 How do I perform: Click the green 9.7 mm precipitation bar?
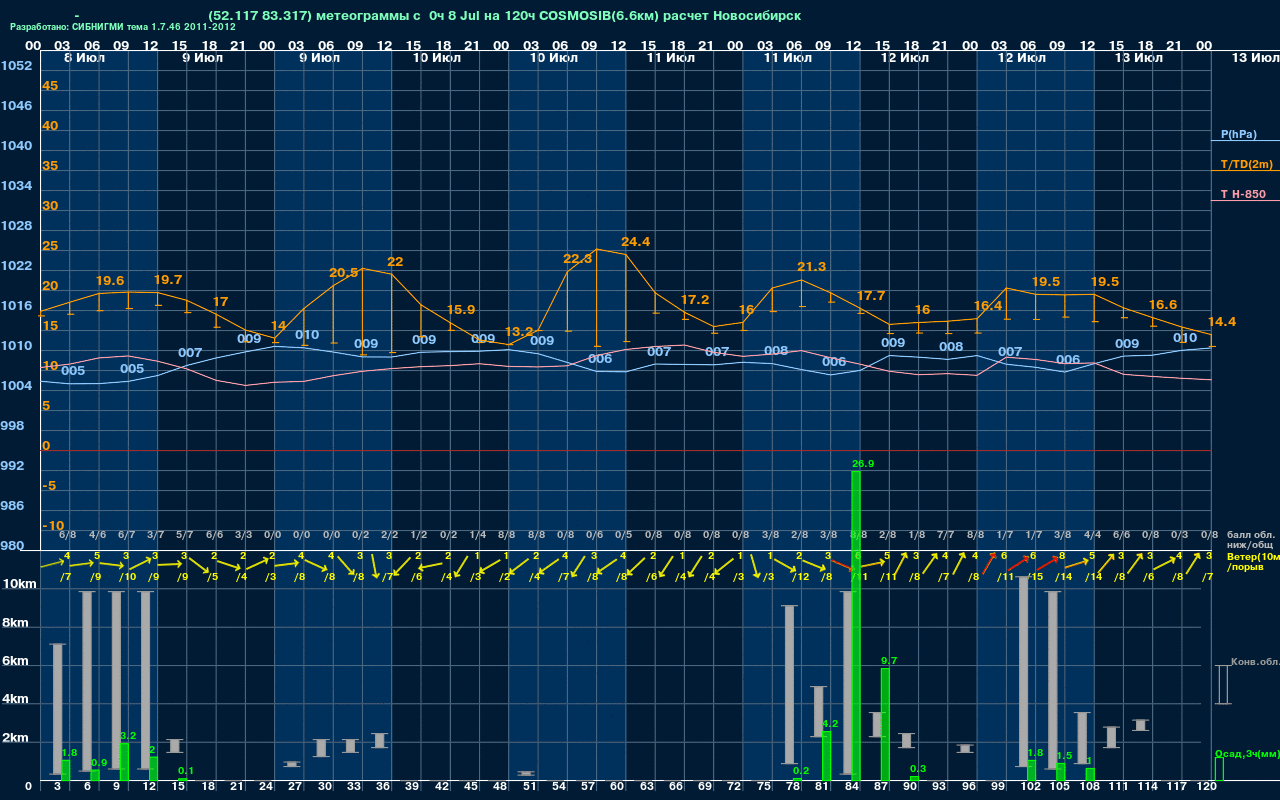pyautogui.click(x=885, y=725)
